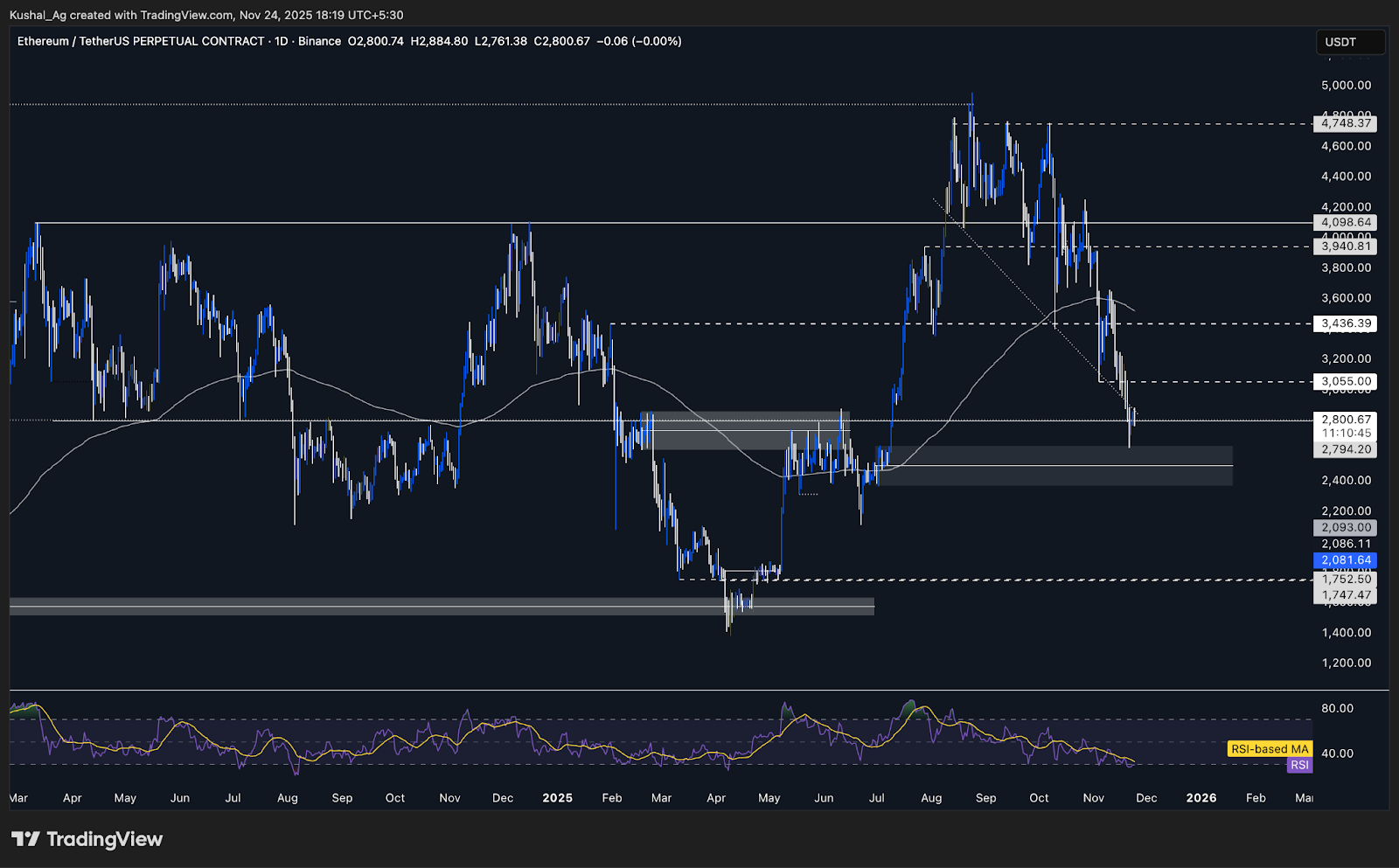The image size is (1399, 868).
Task: Select the 4,748.37 price level label
Action: pyautogui.click(x=1346, y=123)
